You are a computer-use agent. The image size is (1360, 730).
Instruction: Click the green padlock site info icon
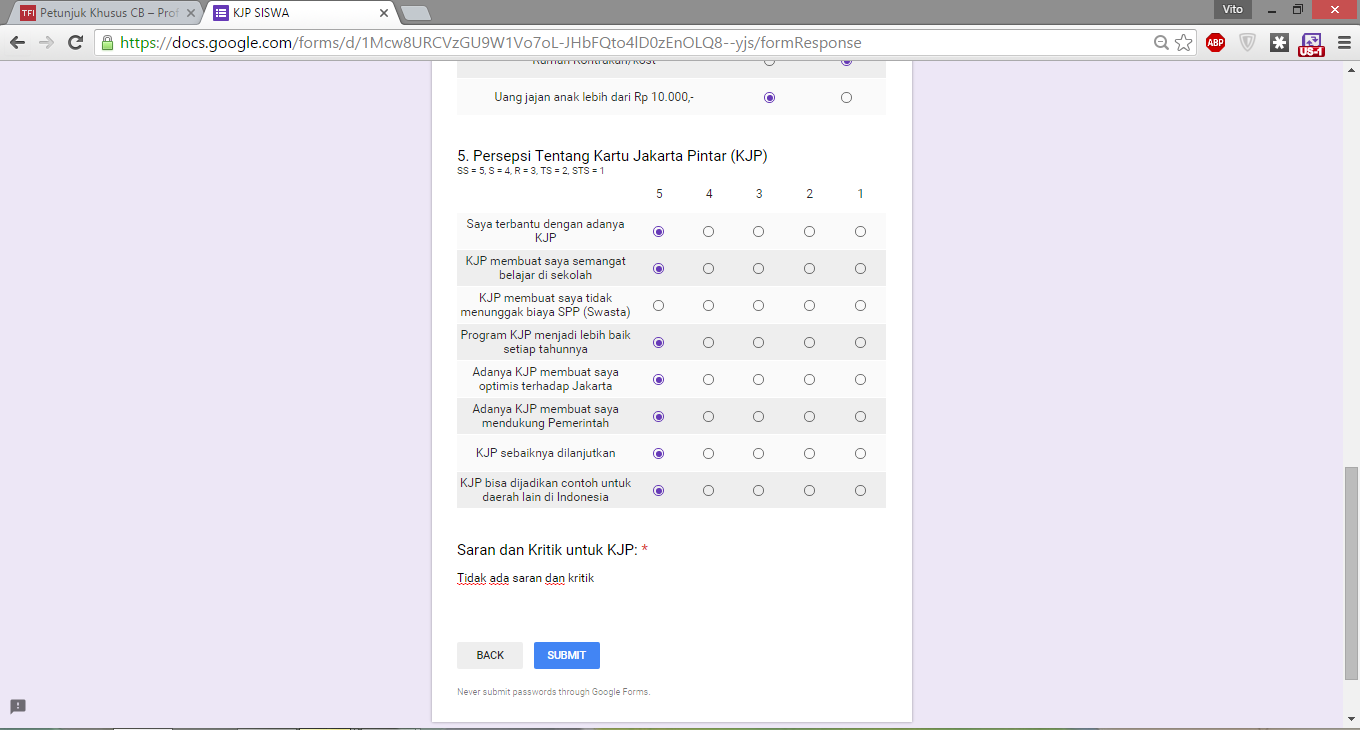click(107, 43)
